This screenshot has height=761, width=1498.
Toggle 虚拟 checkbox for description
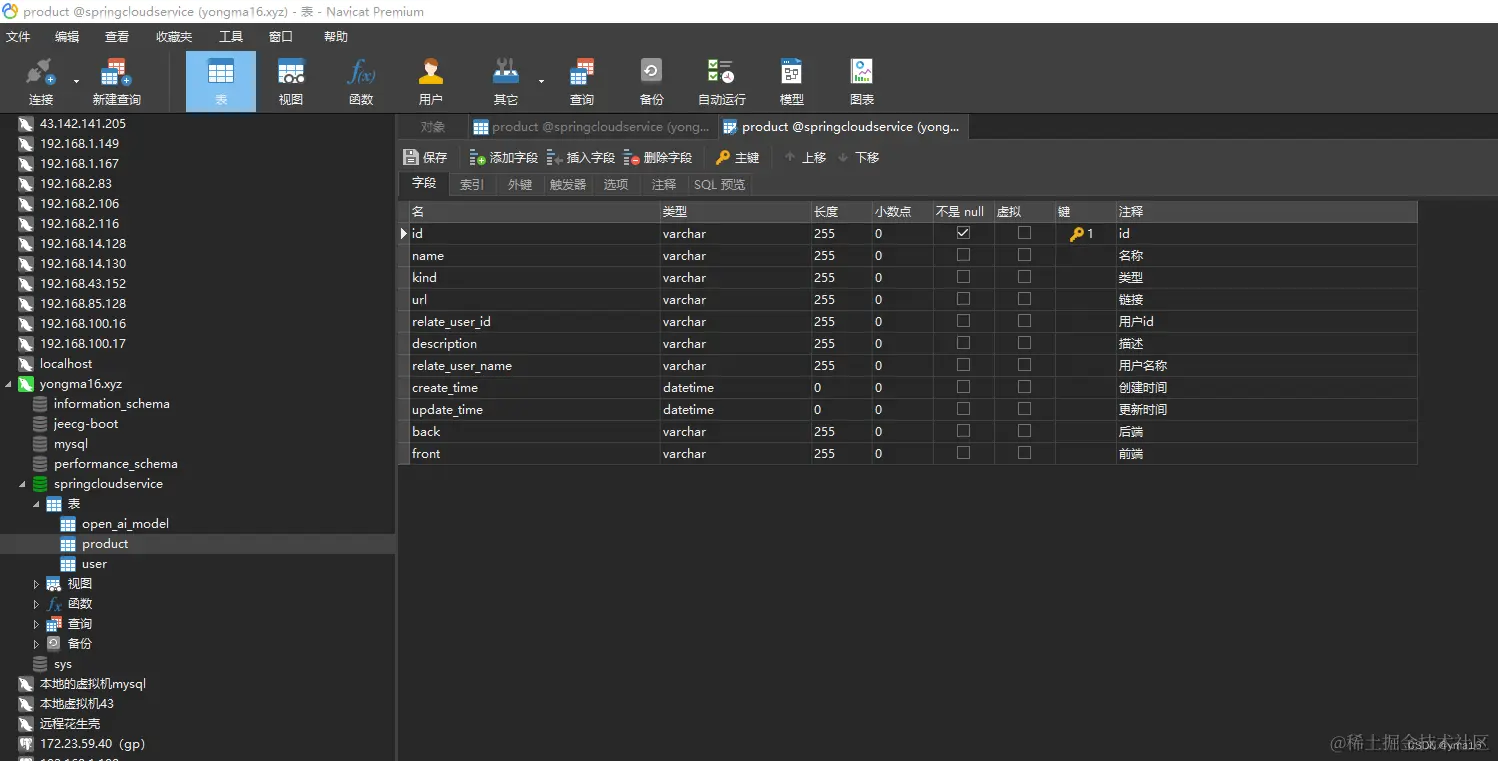[x=1024, y=343]
